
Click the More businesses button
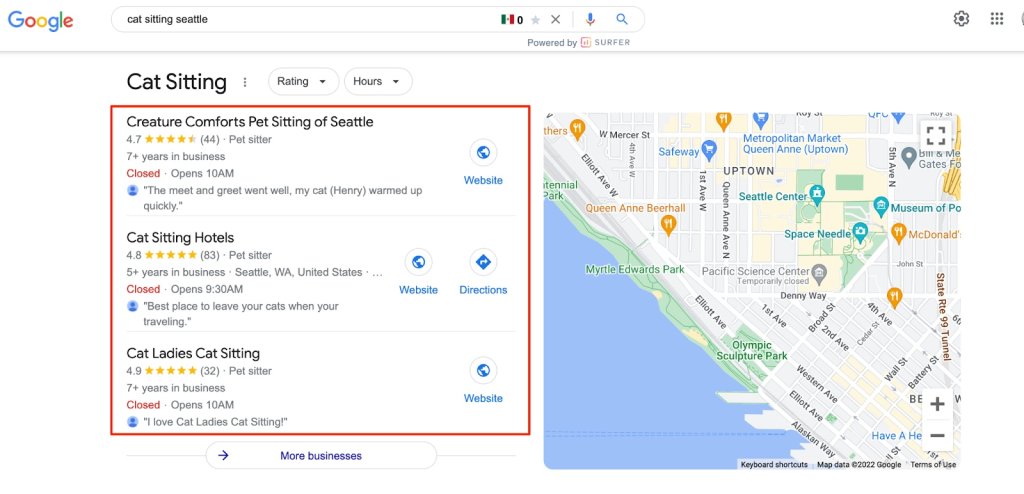tap(321, 455)
